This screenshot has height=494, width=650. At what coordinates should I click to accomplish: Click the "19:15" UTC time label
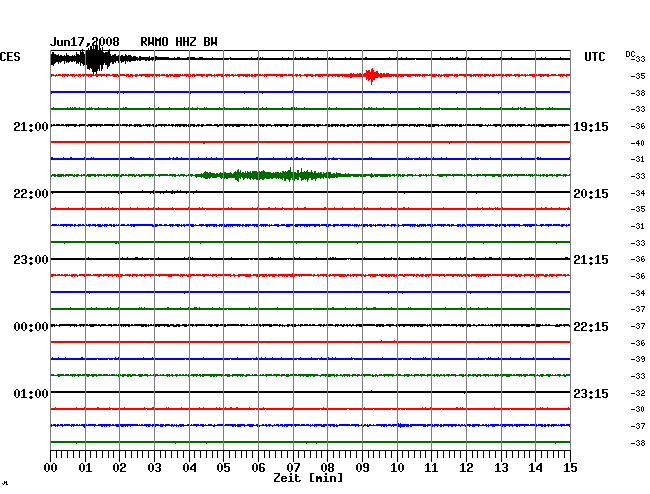pos(591,126)
